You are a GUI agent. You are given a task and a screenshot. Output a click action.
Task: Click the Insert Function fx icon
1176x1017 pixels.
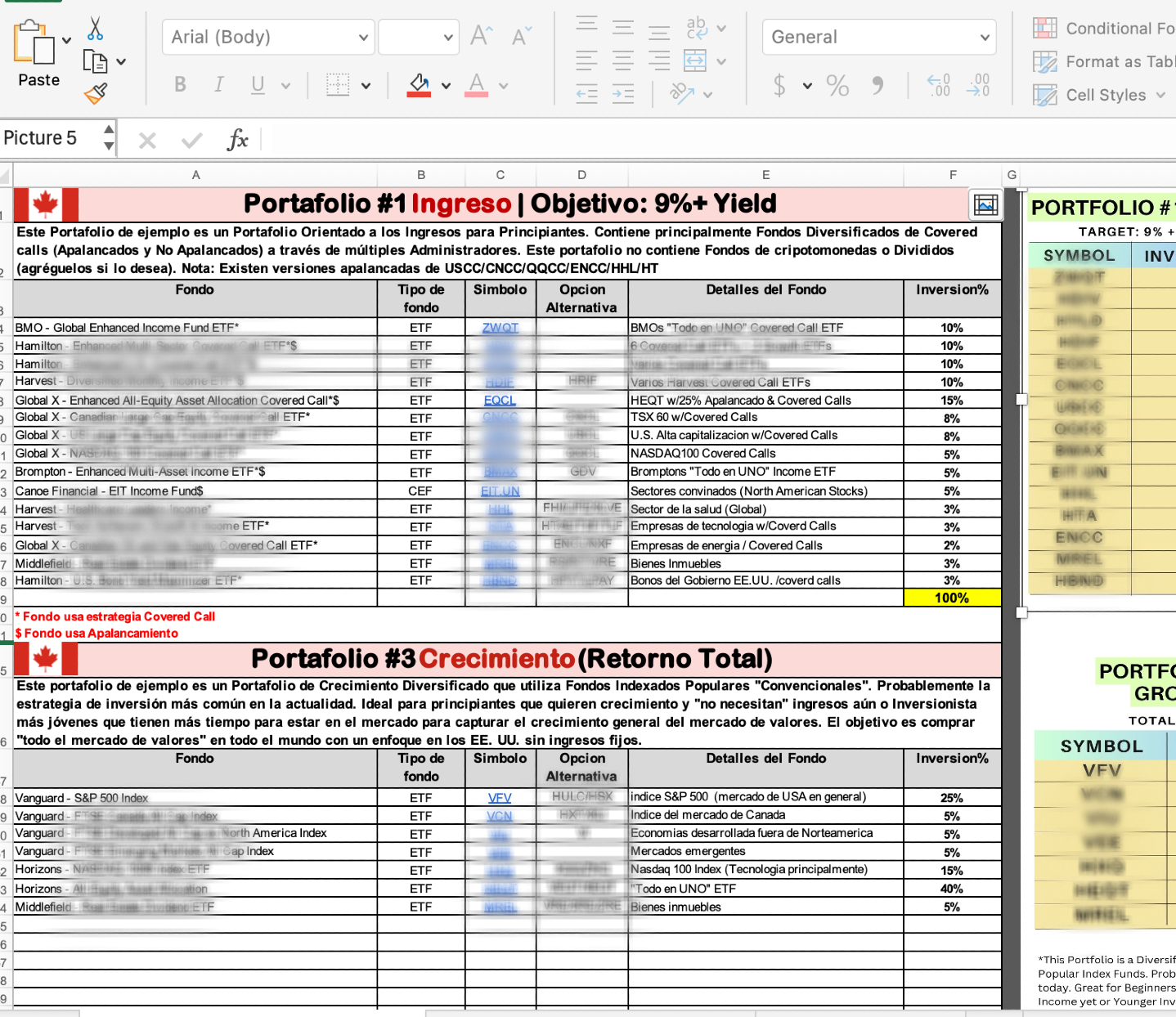(237, 140)
